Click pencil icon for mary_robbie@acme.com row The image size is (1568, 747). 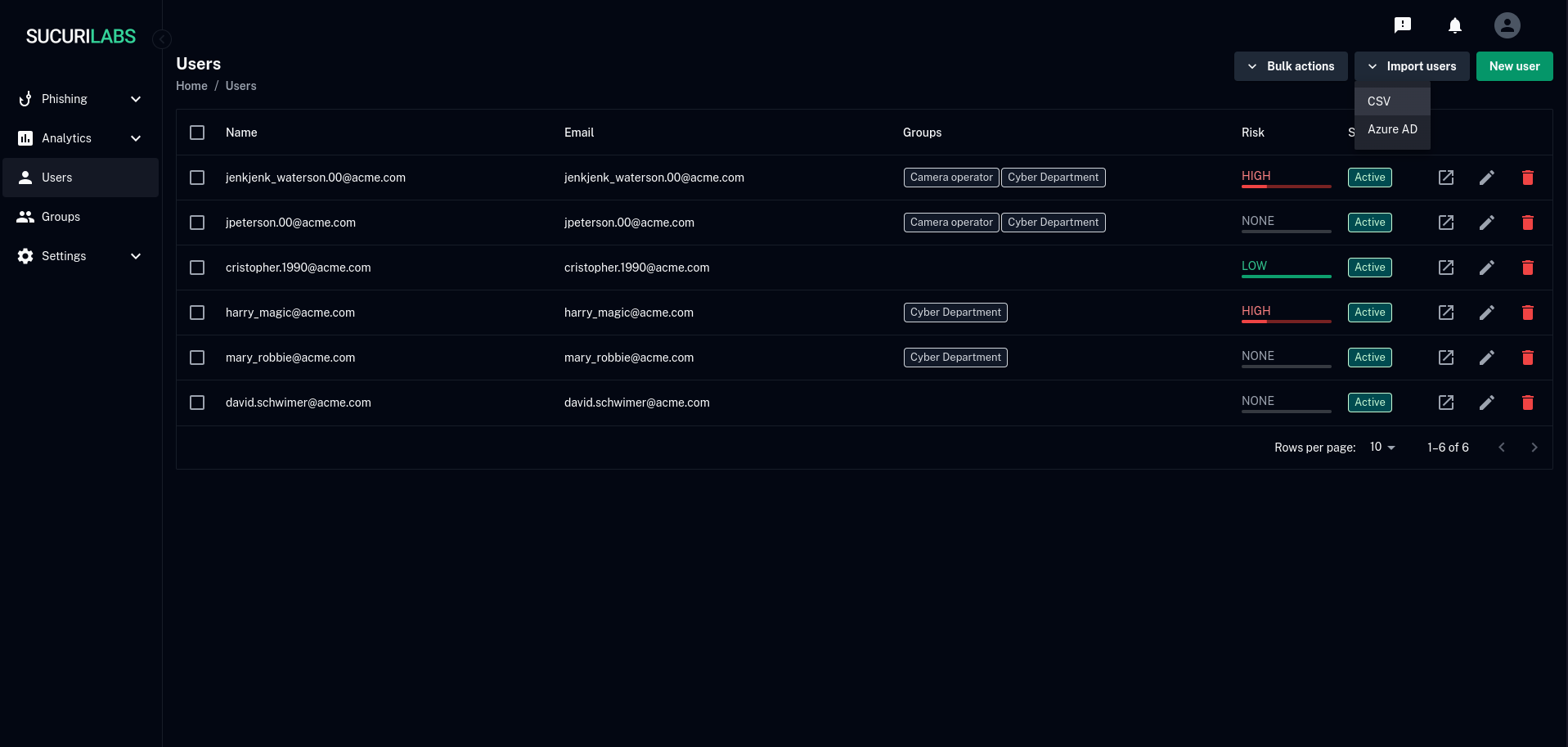click(1486, 358)
